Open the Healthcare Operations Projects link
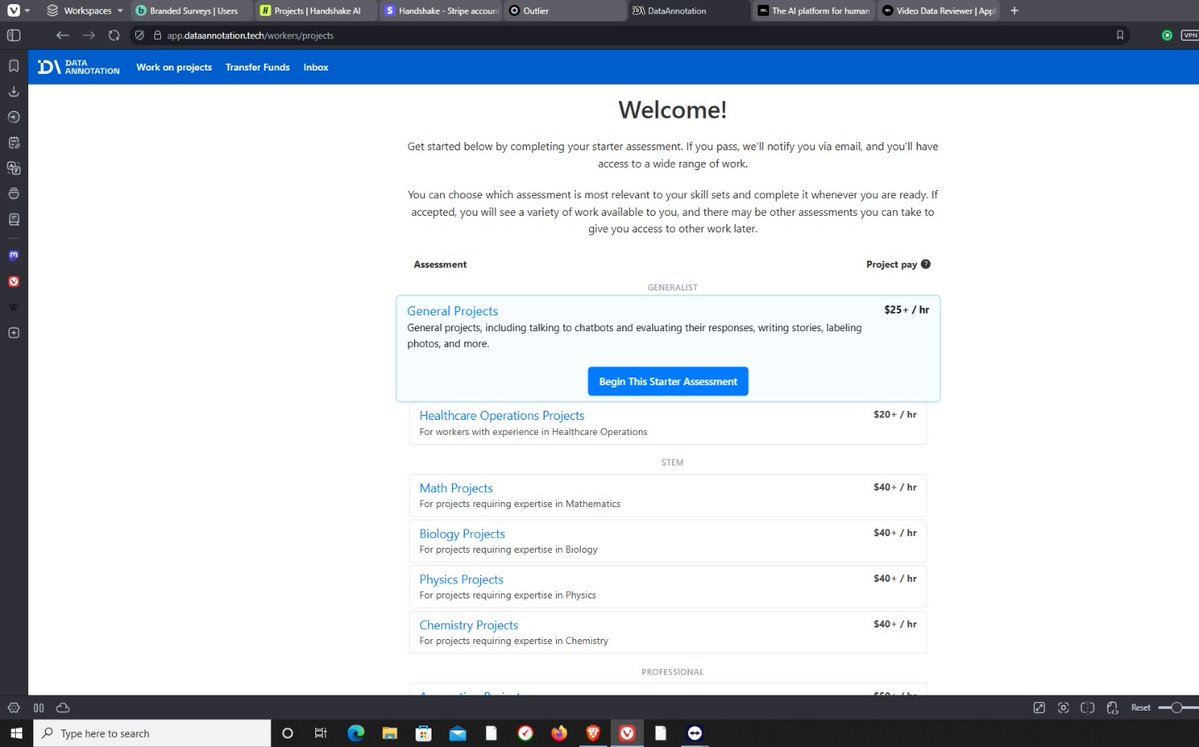The image size is (1199, 747). pos(502,415)
